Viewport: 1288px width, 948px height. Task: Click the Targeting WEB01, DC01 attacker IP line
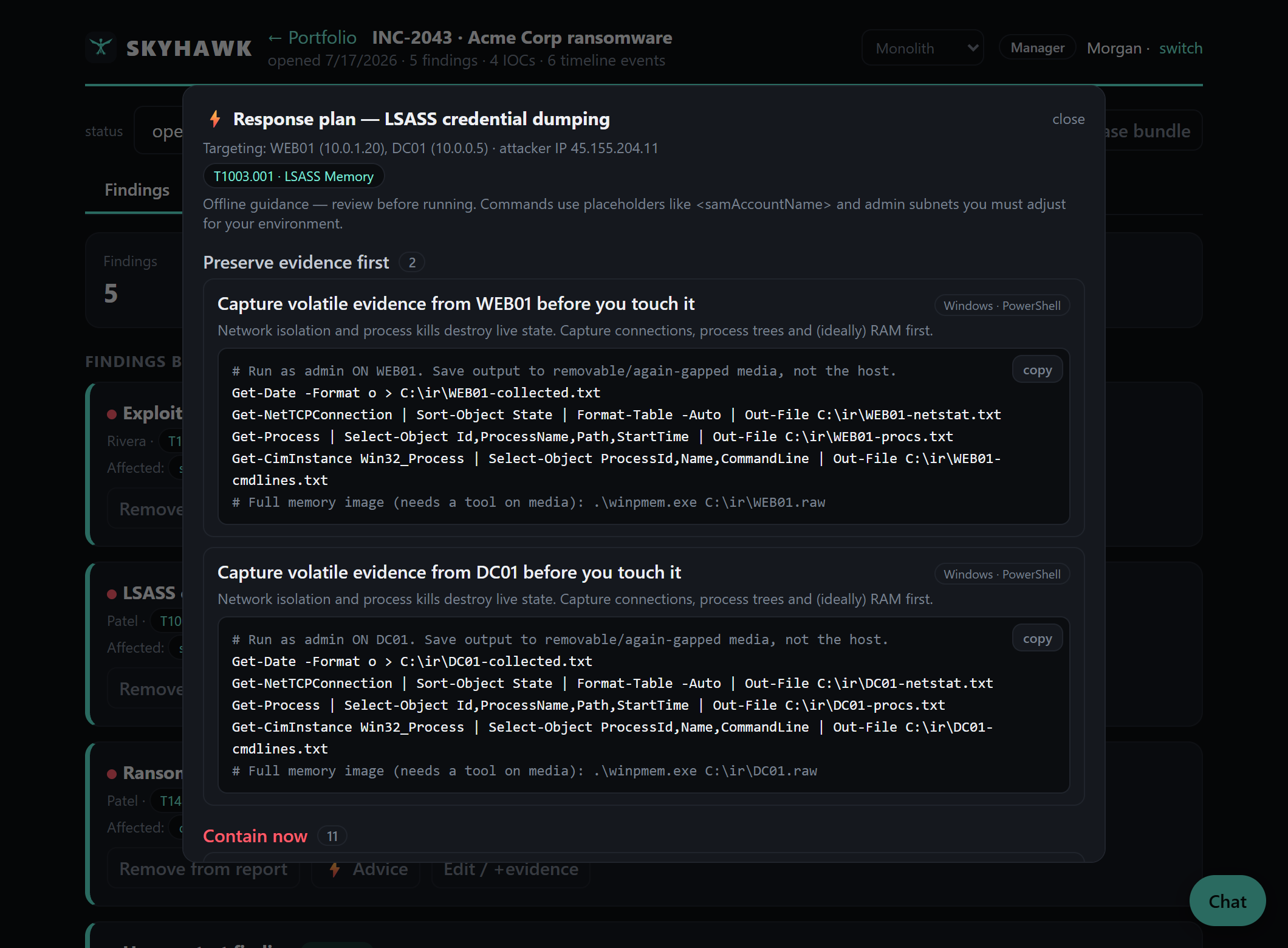(x=431, y=148)
